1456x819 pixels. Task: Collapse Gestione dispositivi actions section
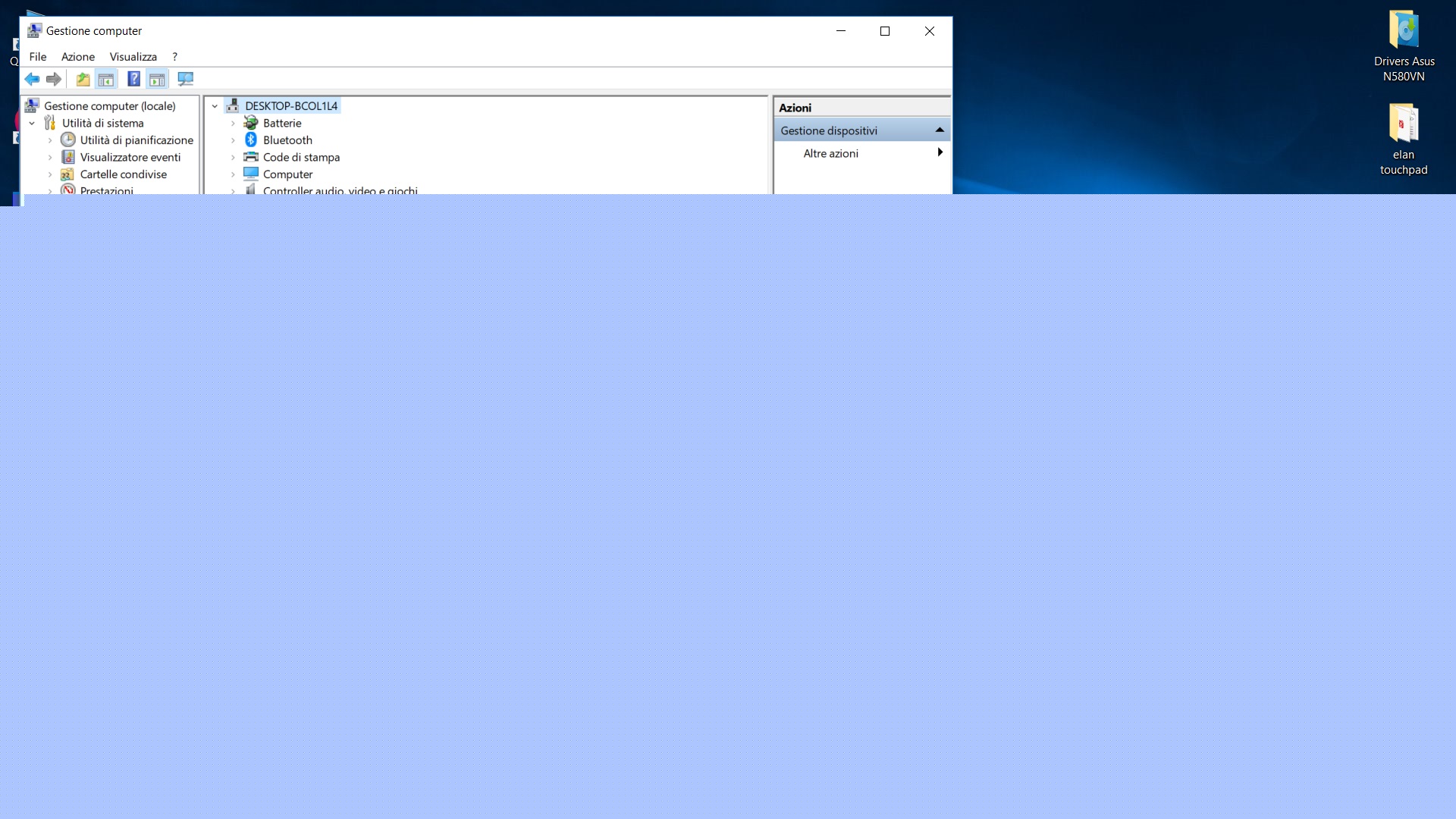[x=940, y=130]
